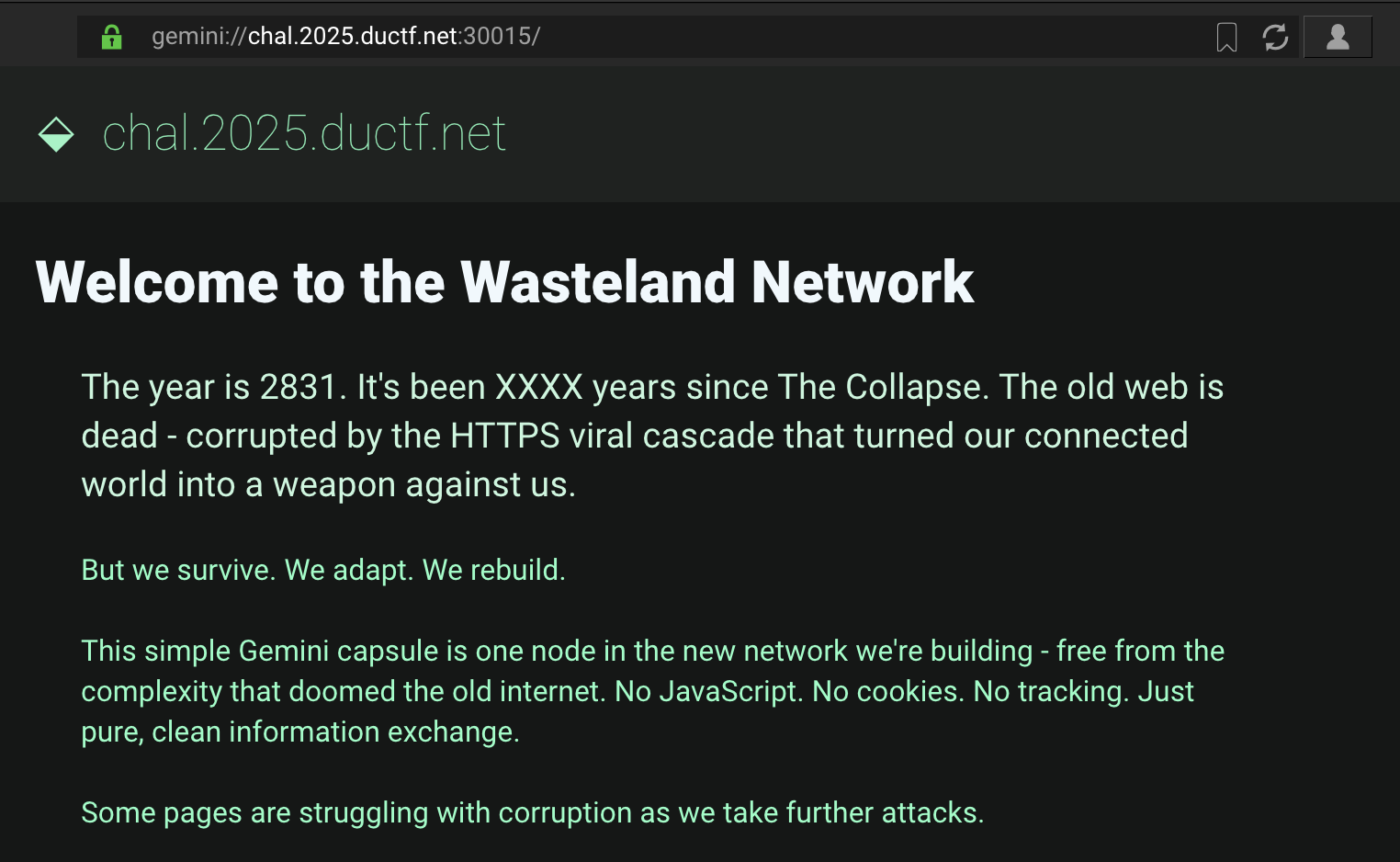Click the "Welcome to the Wasteland Network" heading
Viewport: 1400px width, 862px height.
(504, 281)
